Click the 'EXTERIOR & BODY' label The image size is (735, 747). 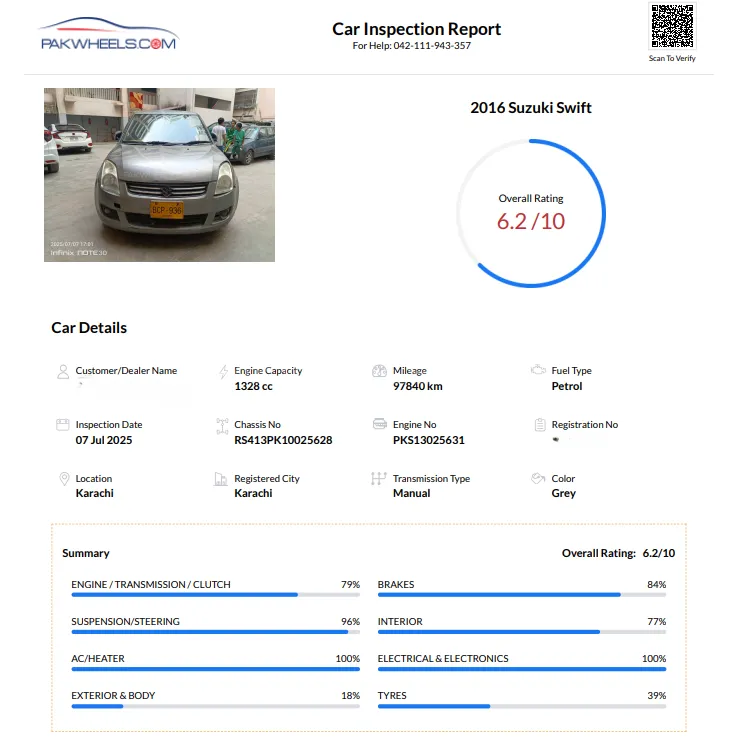(113, 696)
